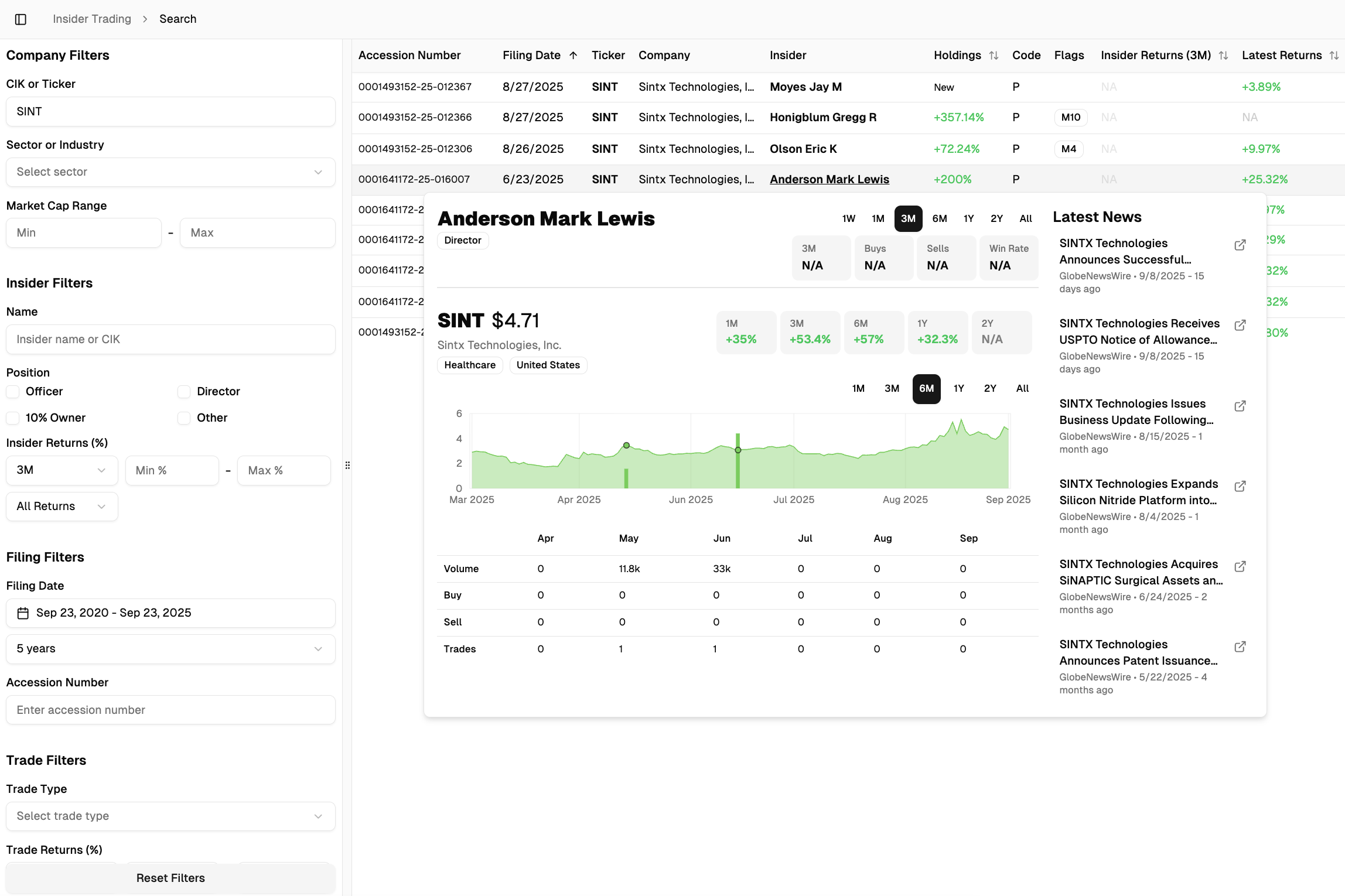Expand the 5 years date range dropdown
The image size is (1345, 896).
click(170, 649)
